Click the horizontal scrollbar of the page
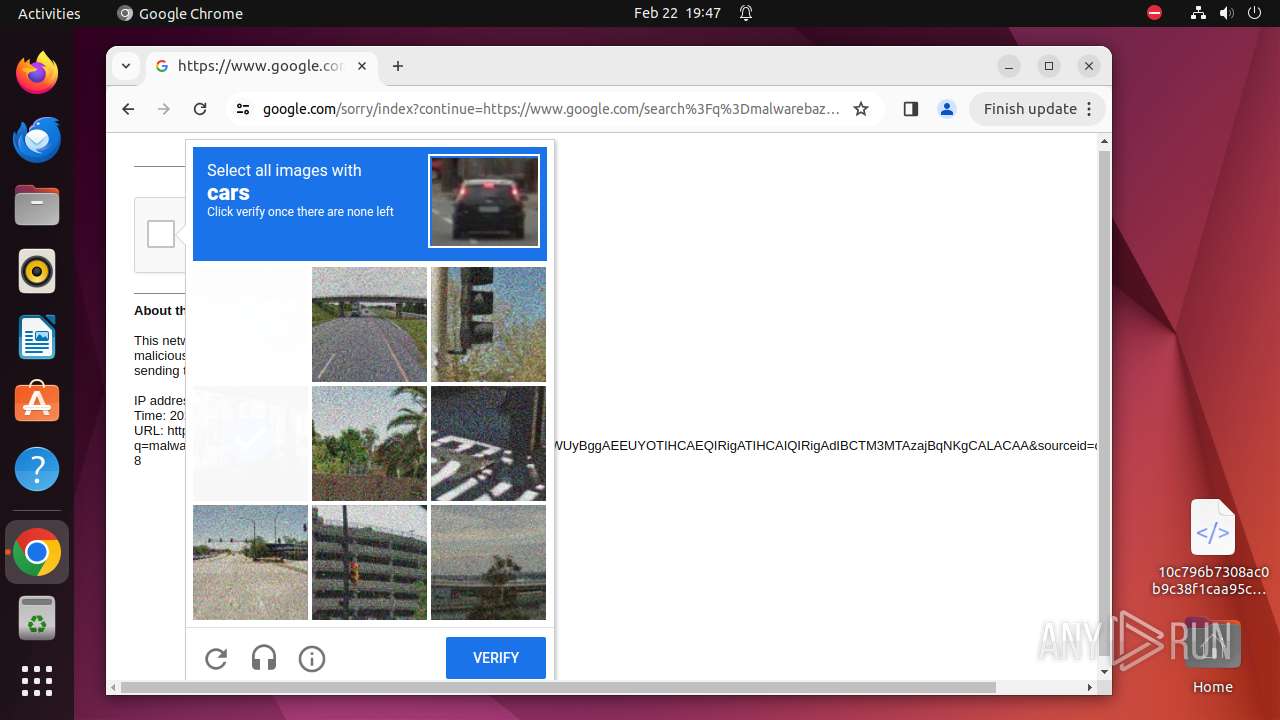 coord(558,687)
